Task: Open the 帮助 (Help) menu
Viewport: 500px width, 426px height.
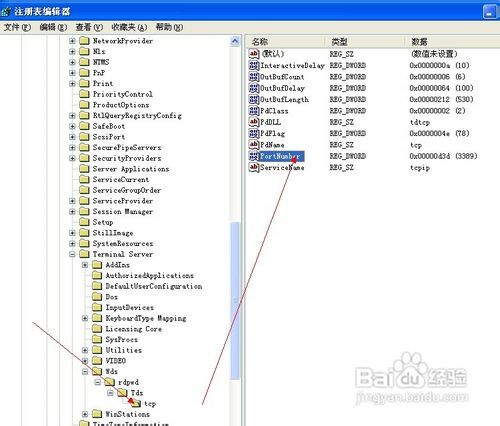Action: (169, 27)
